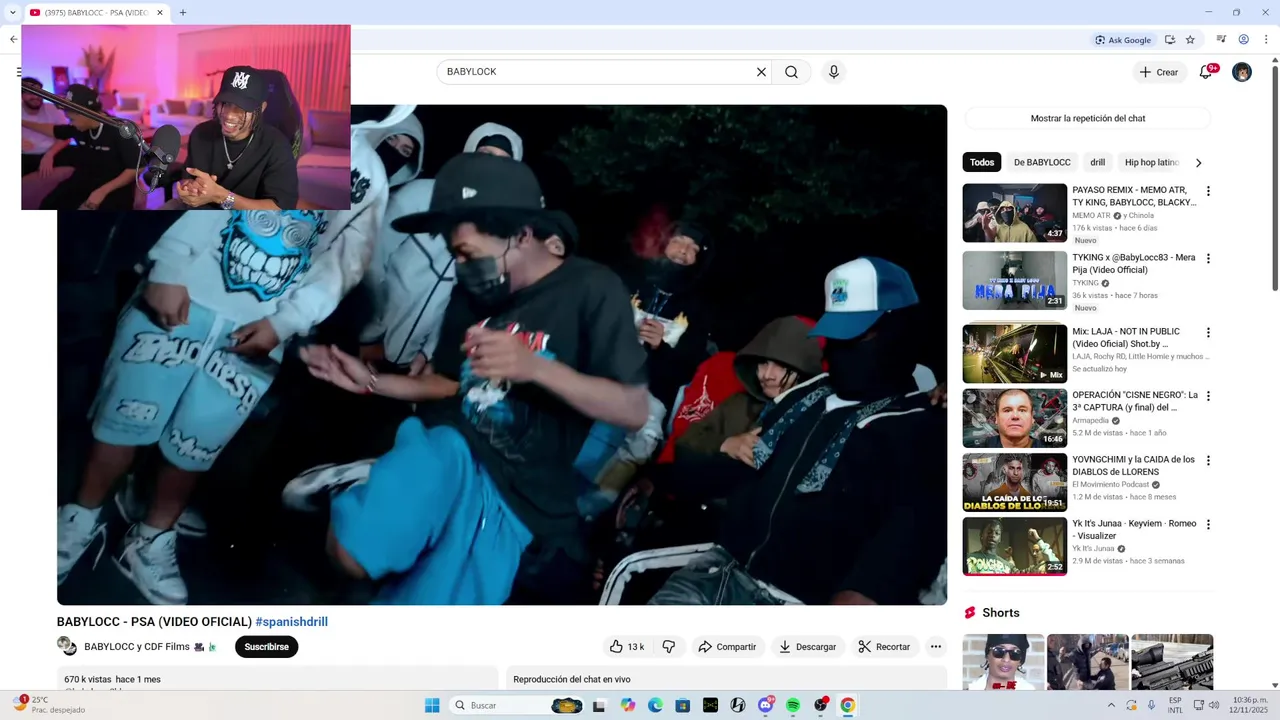Viewport: 1280px width, 720px height.
Task: Open a new browser tab
Action: tap(183, 13)
